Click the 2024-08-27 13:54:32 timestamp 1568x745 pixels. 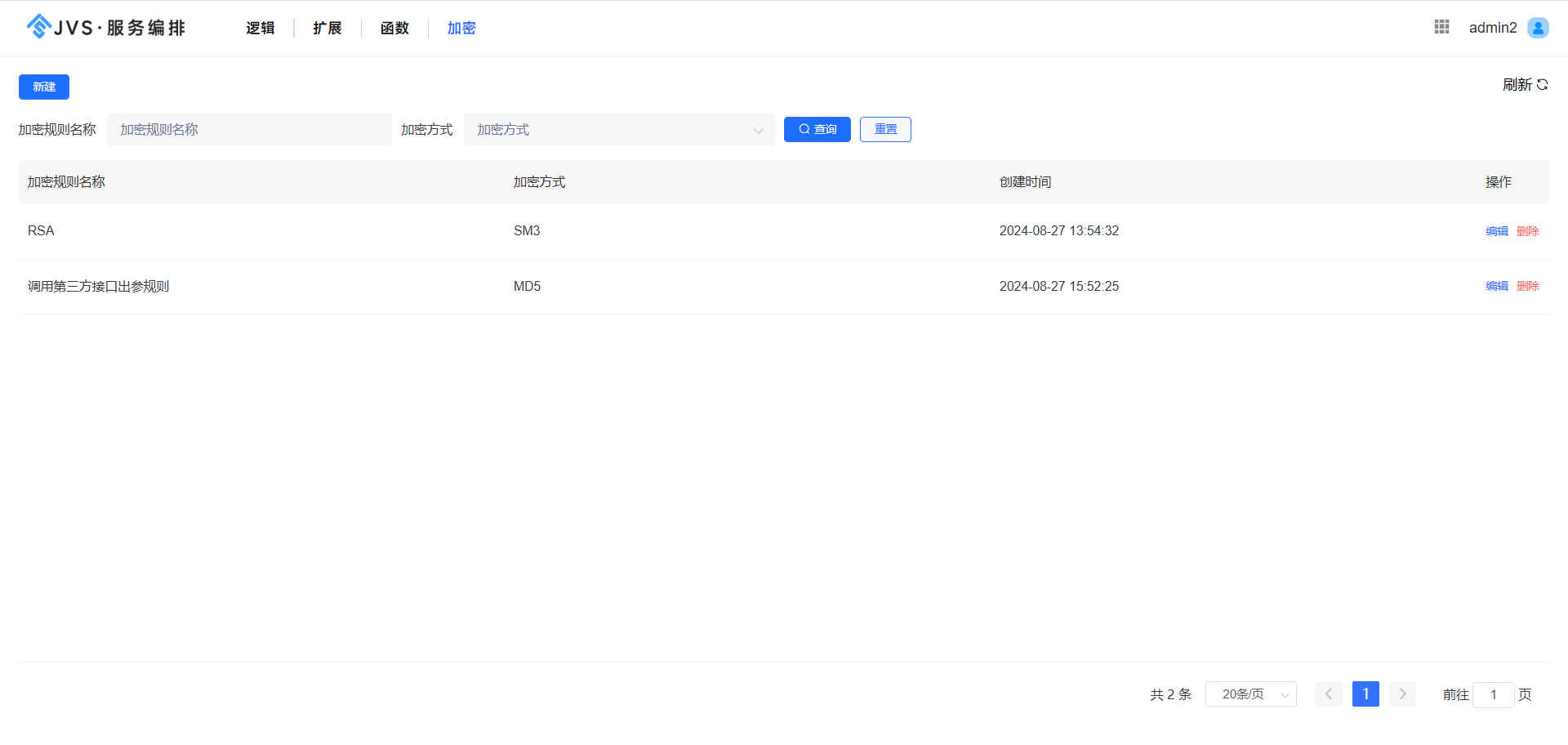(x=1059, y=231)
